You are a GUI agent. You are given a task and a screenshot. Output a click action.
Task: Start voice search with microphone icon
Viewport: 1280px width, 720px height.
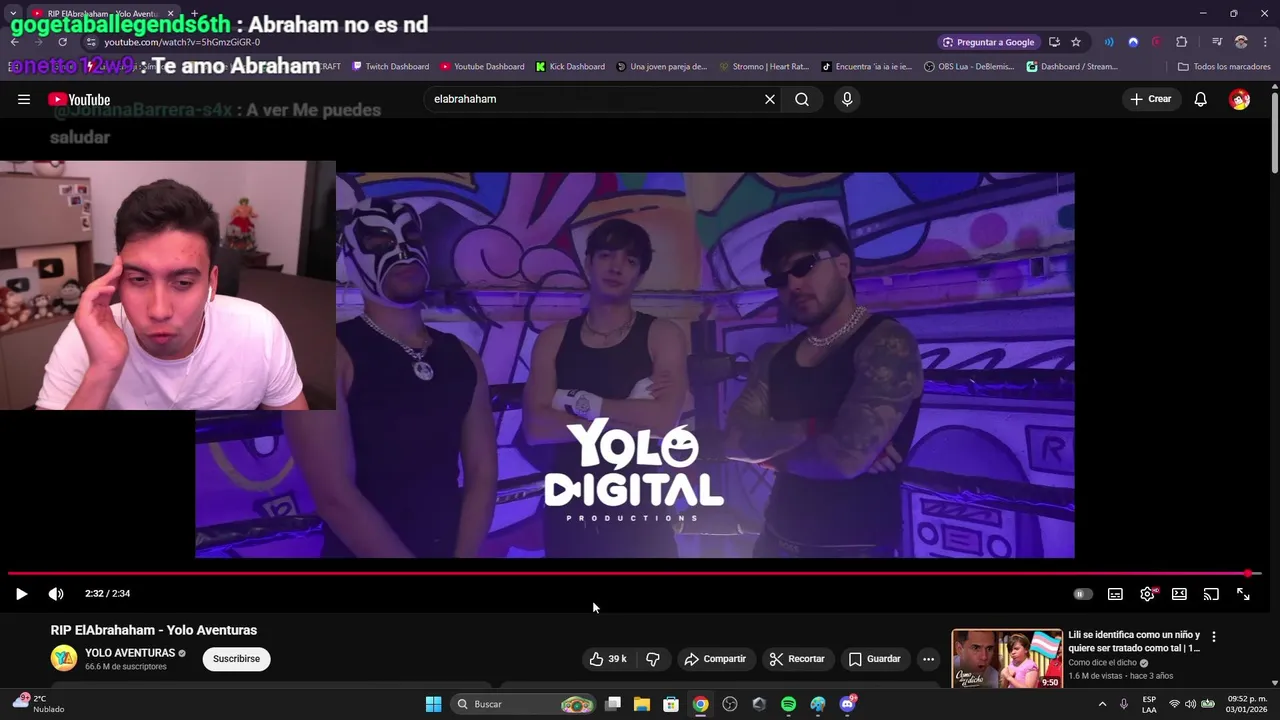847,99
